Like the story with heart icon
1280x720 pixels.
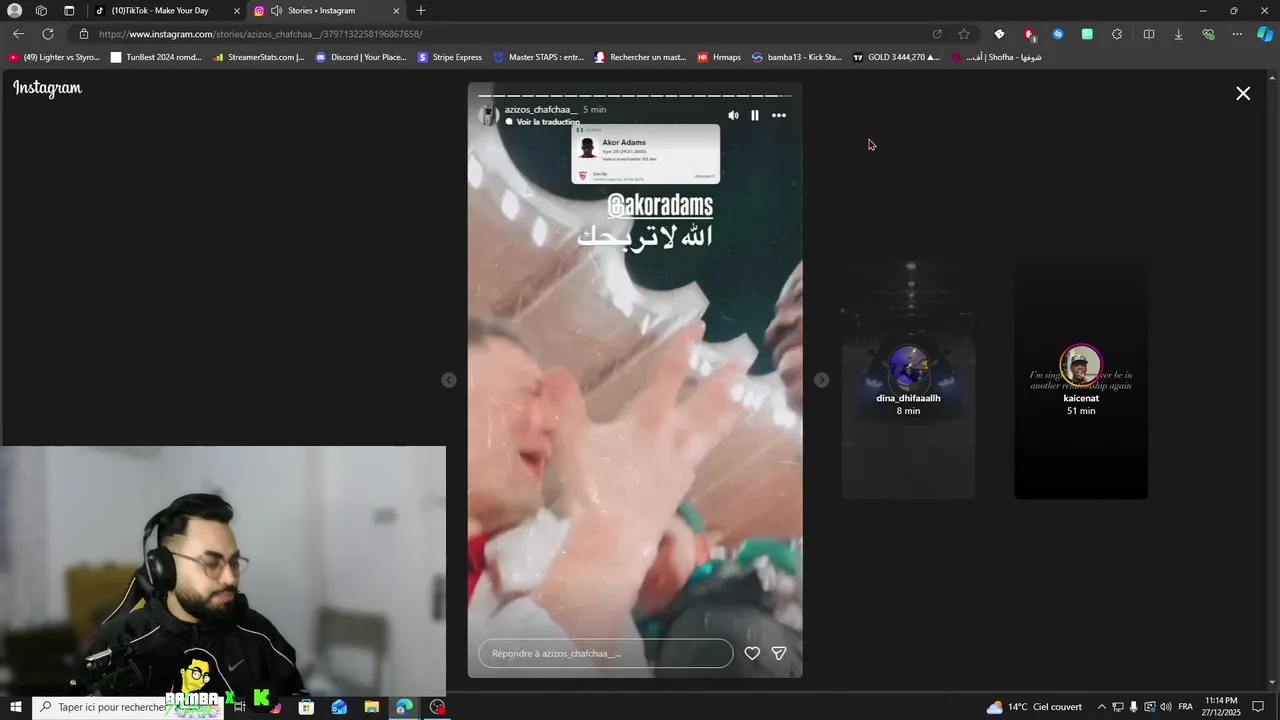click(x=752, y=653)
